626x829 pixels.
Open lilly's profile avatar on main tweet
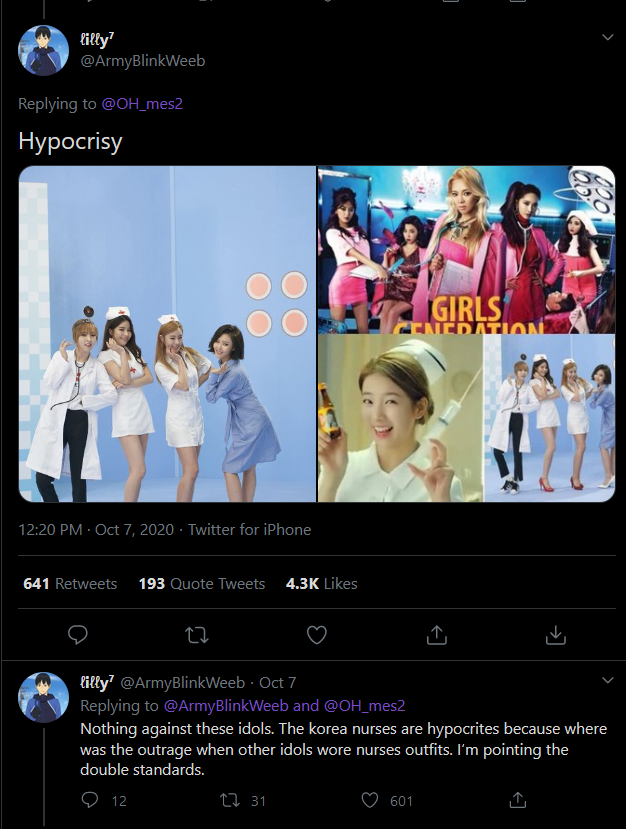(x=43, y=50)
